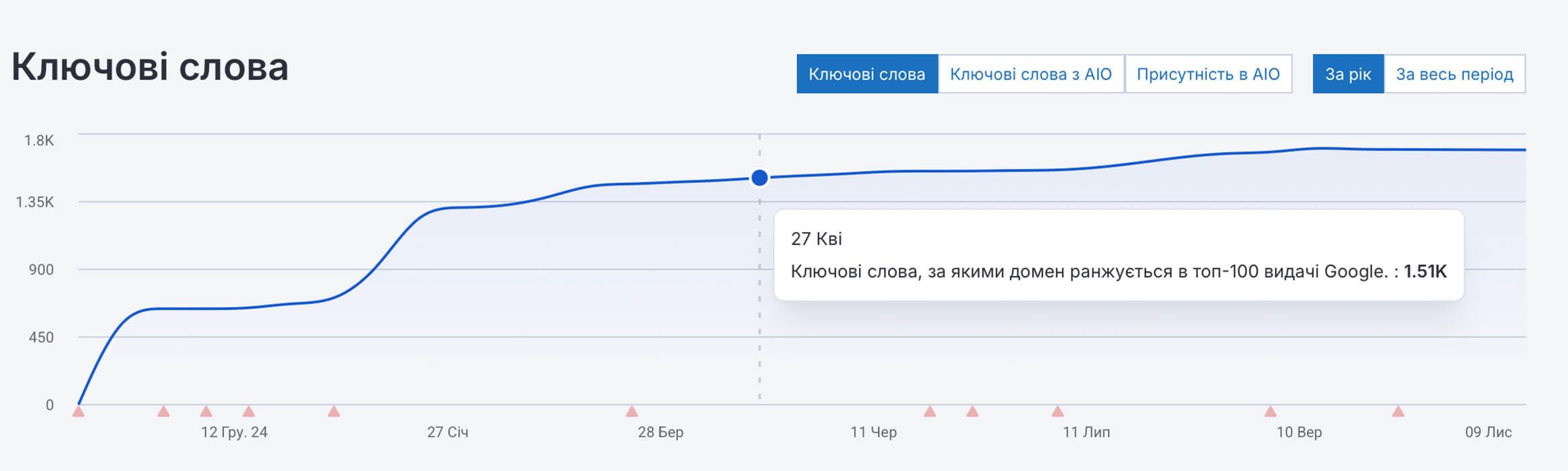Select triangle marker between "12 Гру. 24" and "27 Січ"
This screenshot has height=471, width=1568.
(x=334, y=411)
